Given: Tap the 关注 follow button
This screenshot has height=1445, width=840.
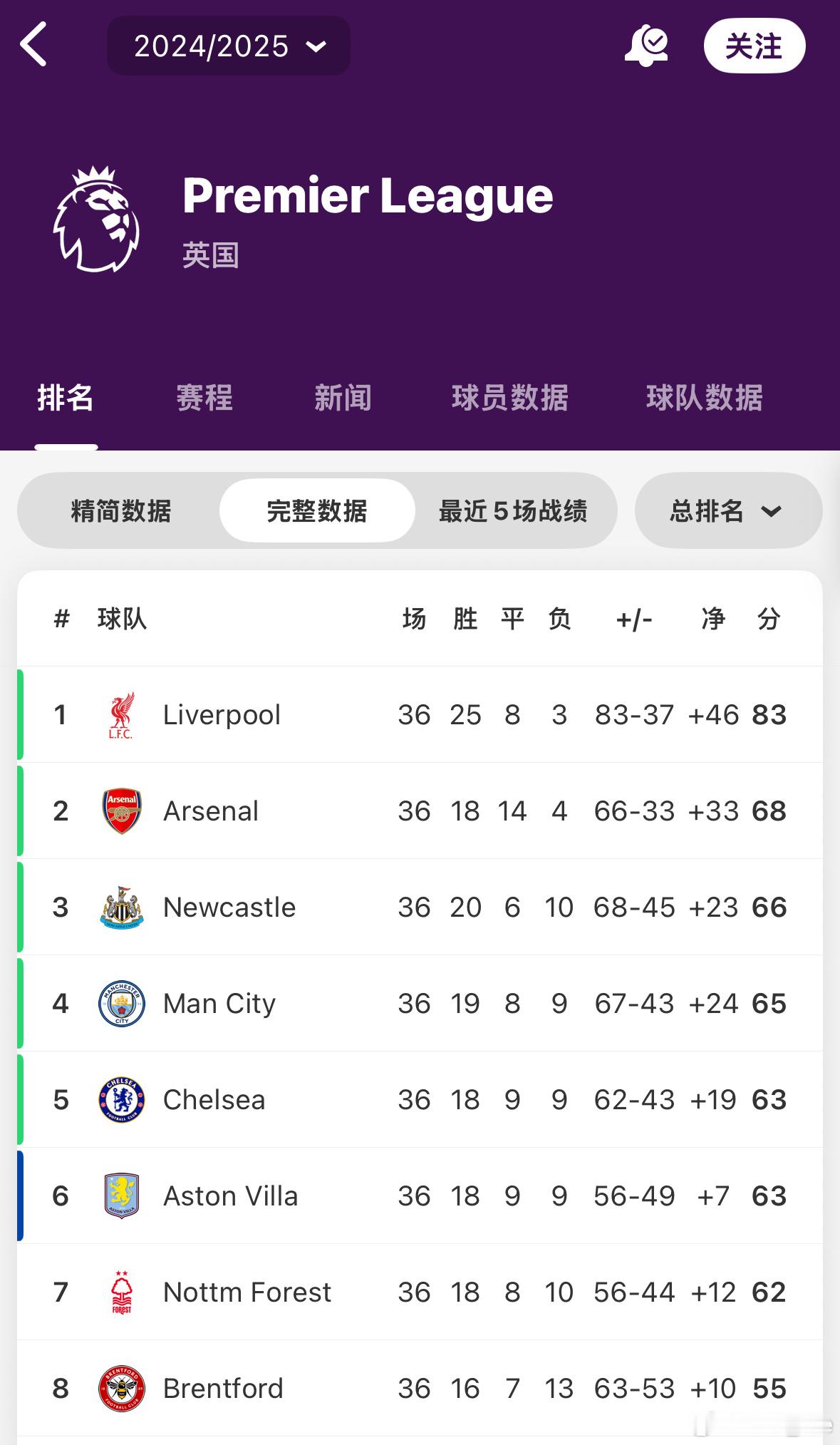Looking at the screenshot, I should tap(755, 46).
